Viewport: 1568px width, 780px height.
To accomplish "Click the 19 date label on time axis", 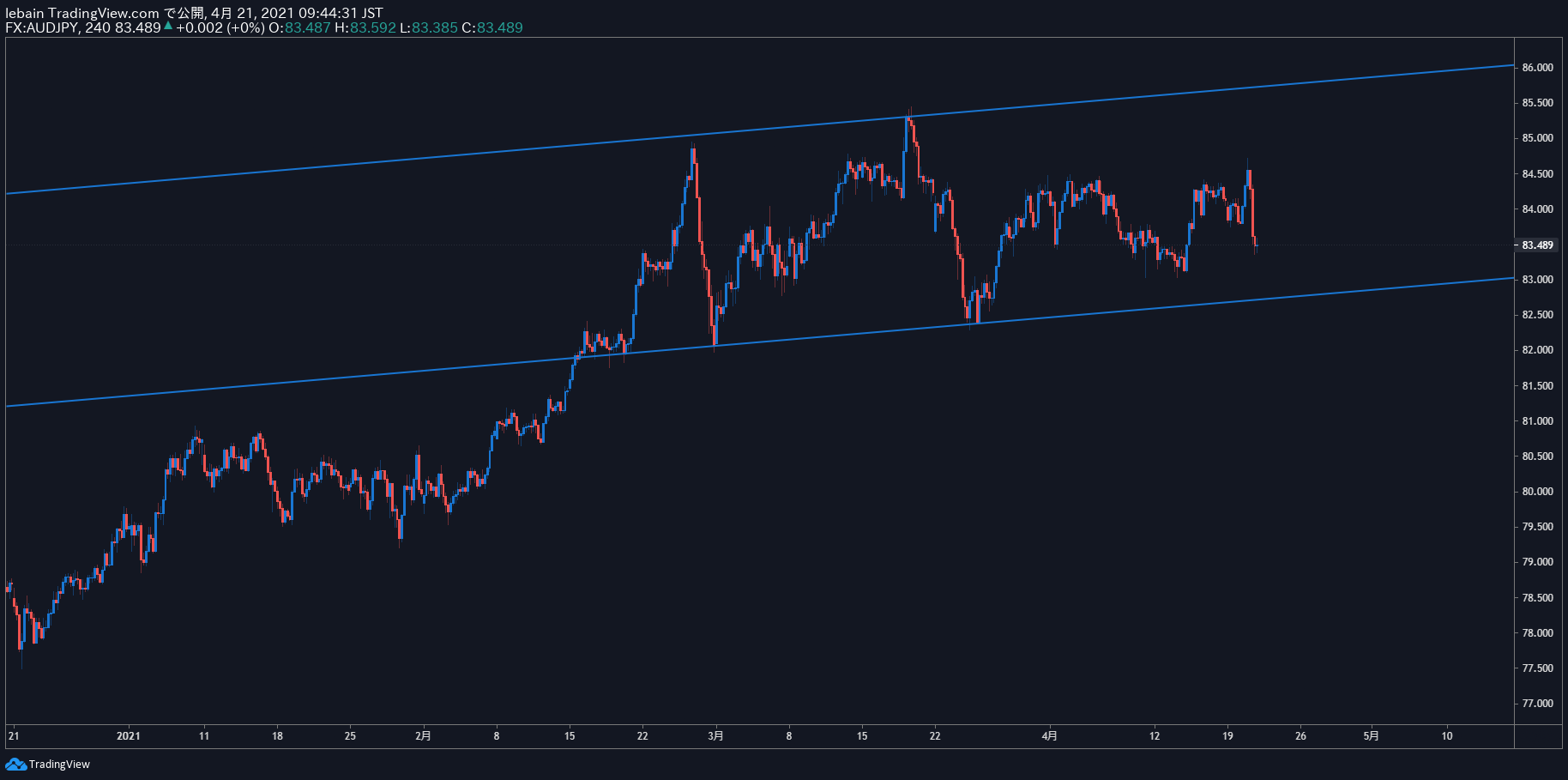I will (1227, 735).
